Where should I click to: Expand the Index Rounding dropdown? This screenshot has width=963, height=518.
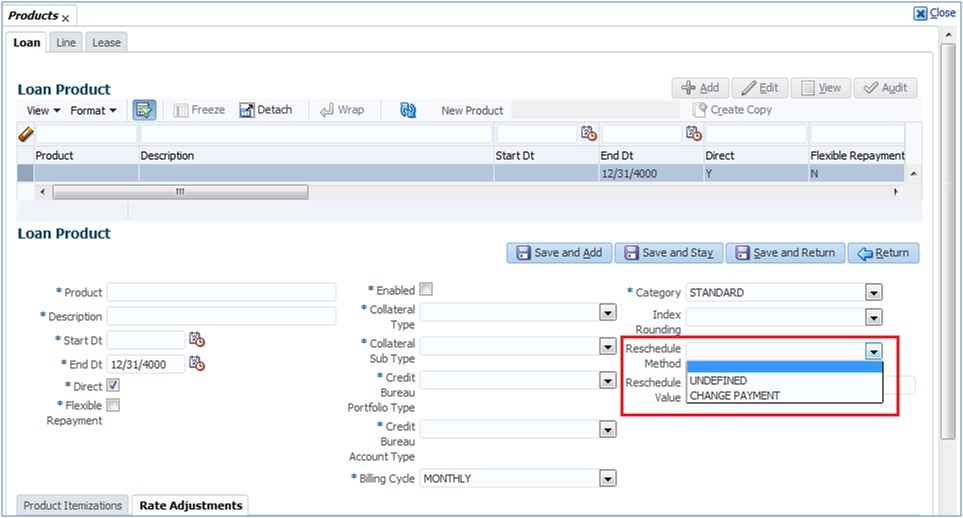coord(873,317)
